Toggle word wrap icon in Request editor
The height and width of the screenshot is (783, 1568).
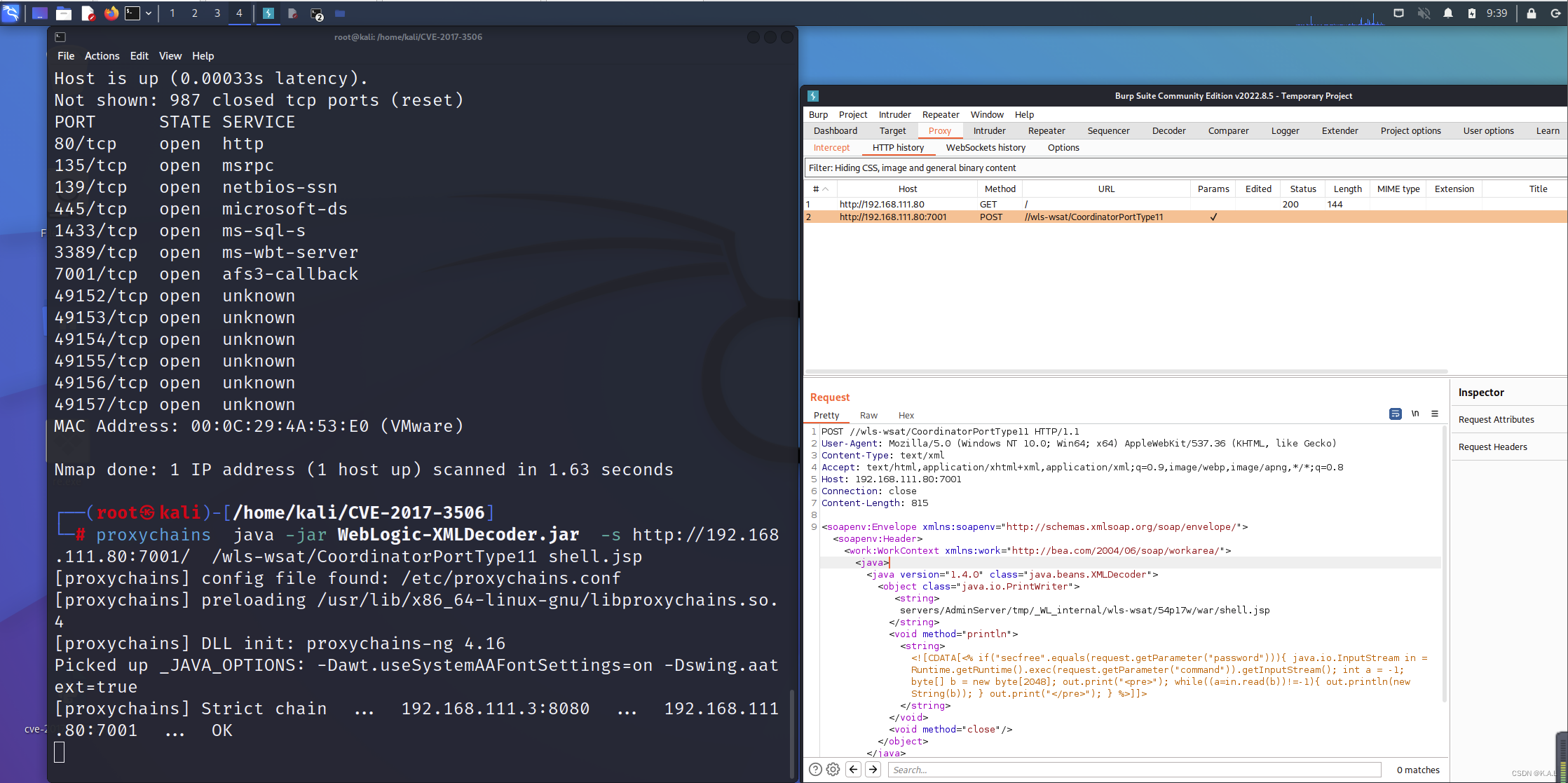[1395, 414]
